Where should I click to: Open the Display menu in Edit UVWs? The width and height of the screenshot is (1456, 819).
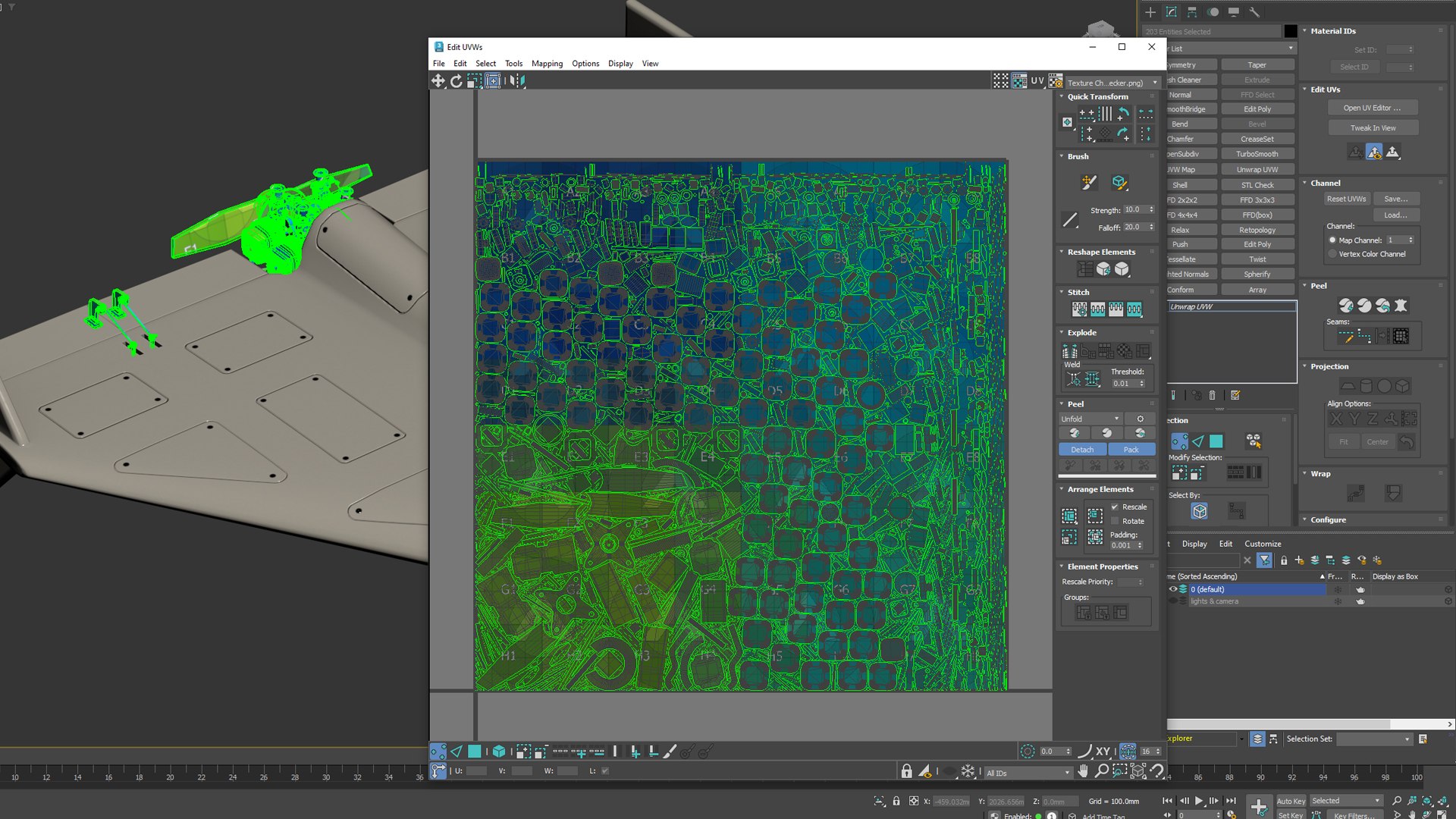(620, 64)
